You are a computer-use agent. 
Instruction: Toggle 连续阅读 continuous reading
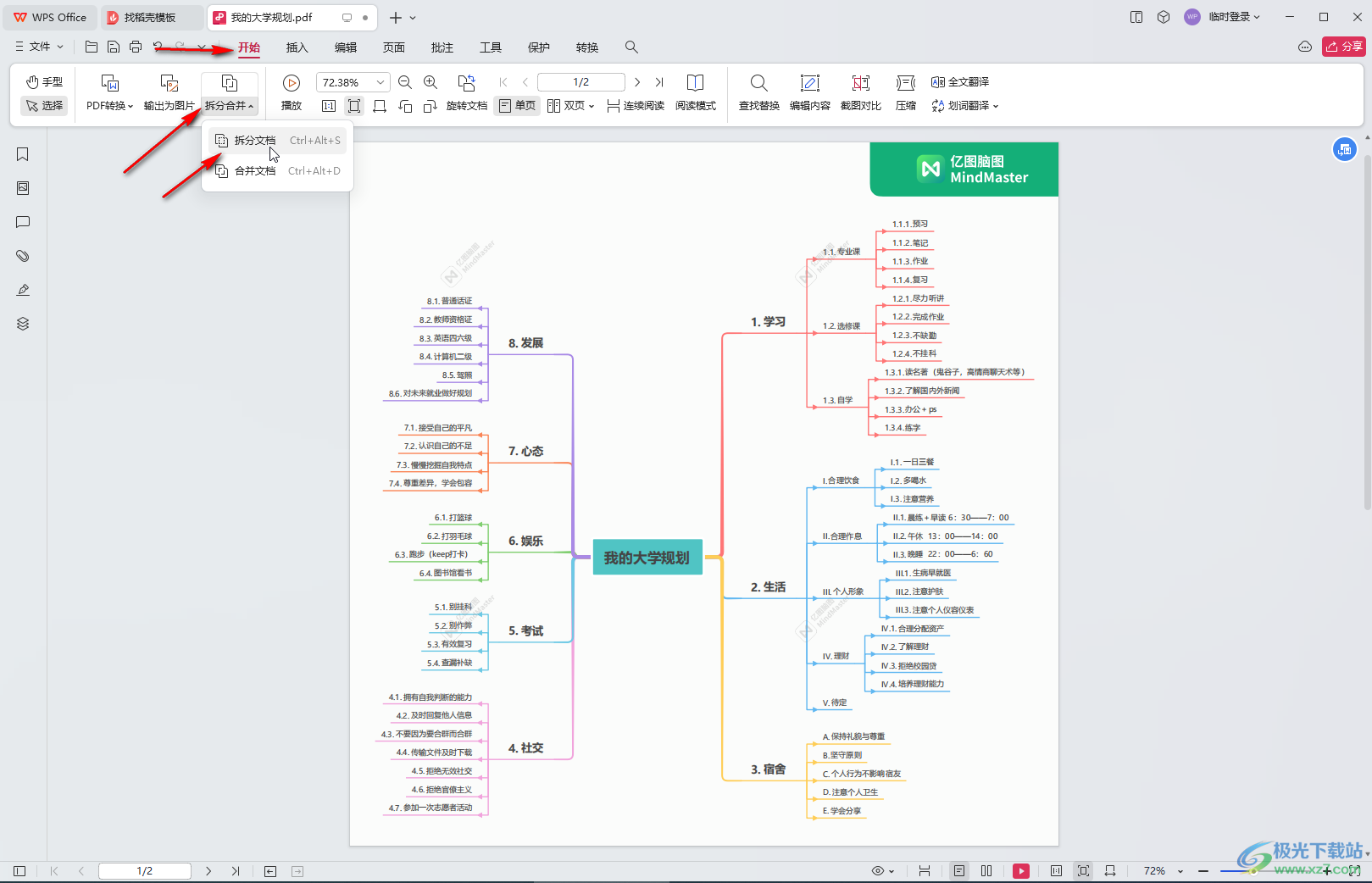tap(636, 106)
